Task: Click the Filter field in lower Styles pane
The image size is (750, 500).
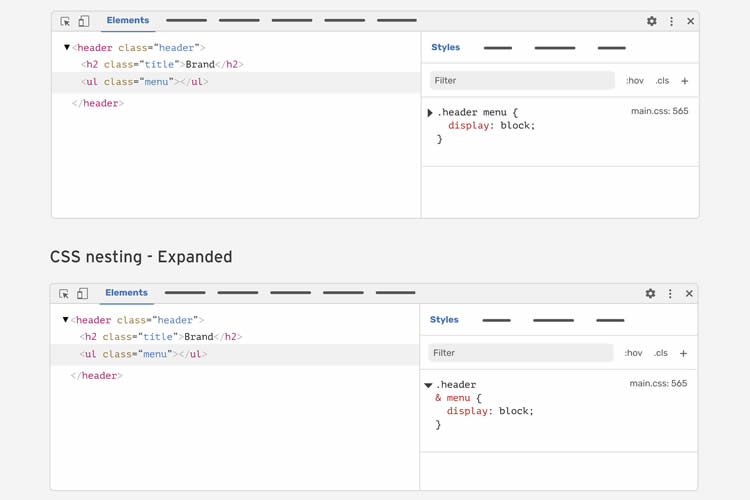Action: coord(520,353)
